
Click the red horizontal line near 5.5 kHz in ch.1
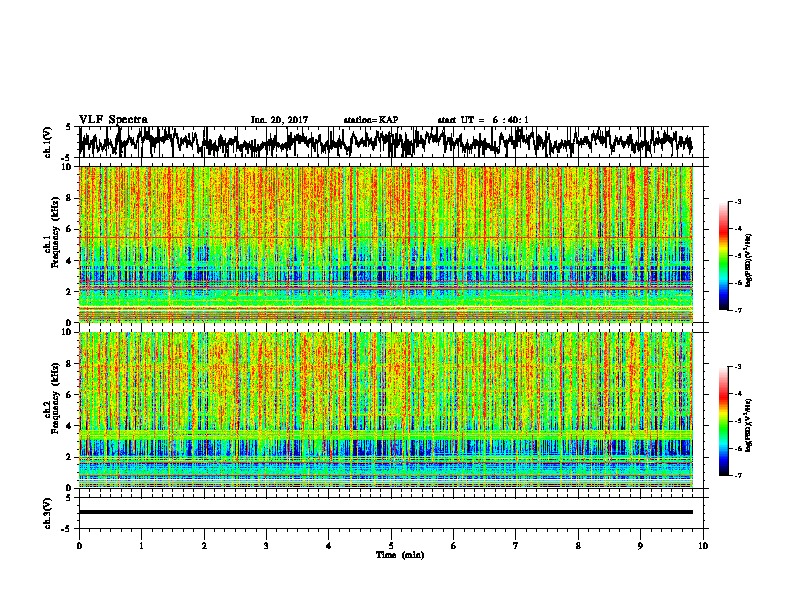point(385,237)
